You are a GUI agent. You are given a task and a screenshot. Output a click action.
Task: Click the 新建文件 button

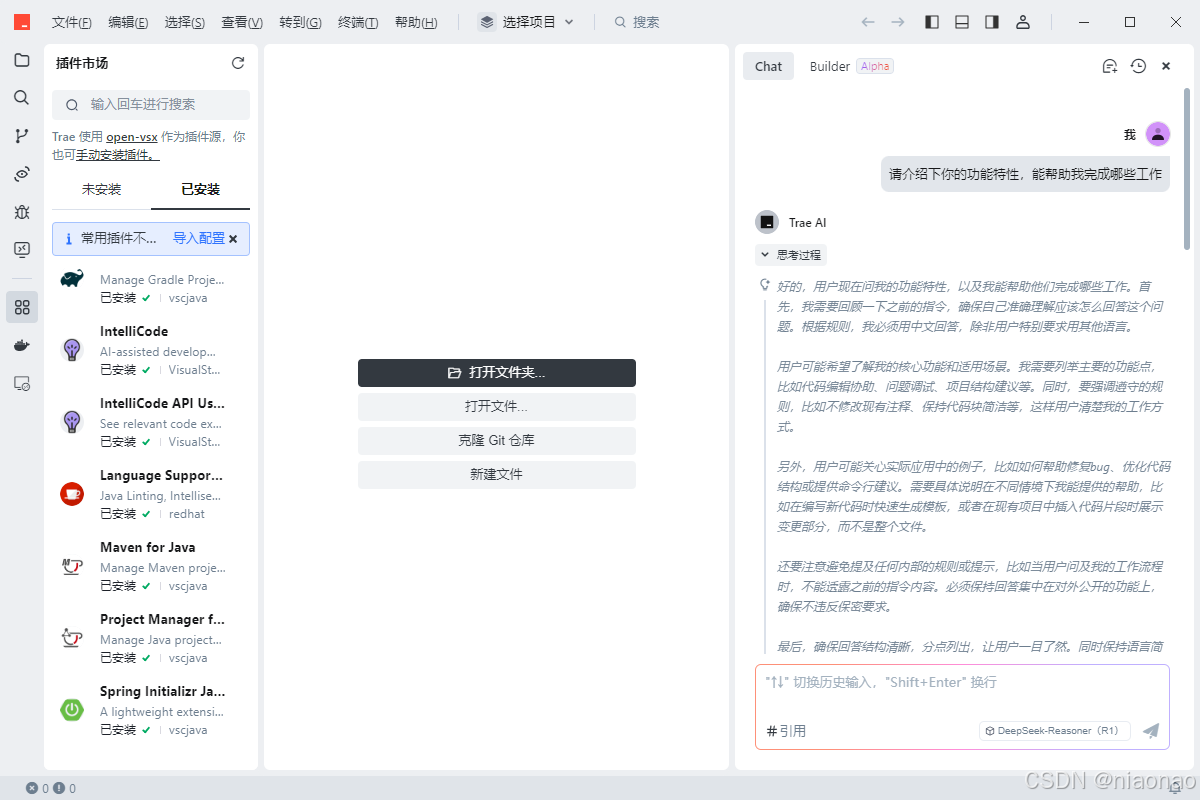point(497,474)
